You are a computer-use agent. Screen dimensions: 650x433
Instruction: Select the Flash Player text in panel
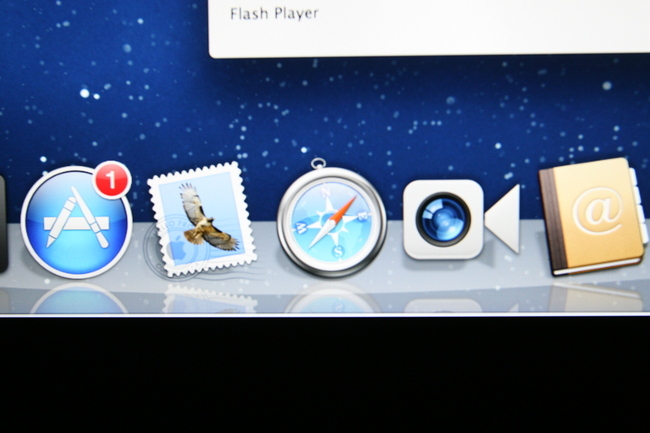(x=274, y=14)
